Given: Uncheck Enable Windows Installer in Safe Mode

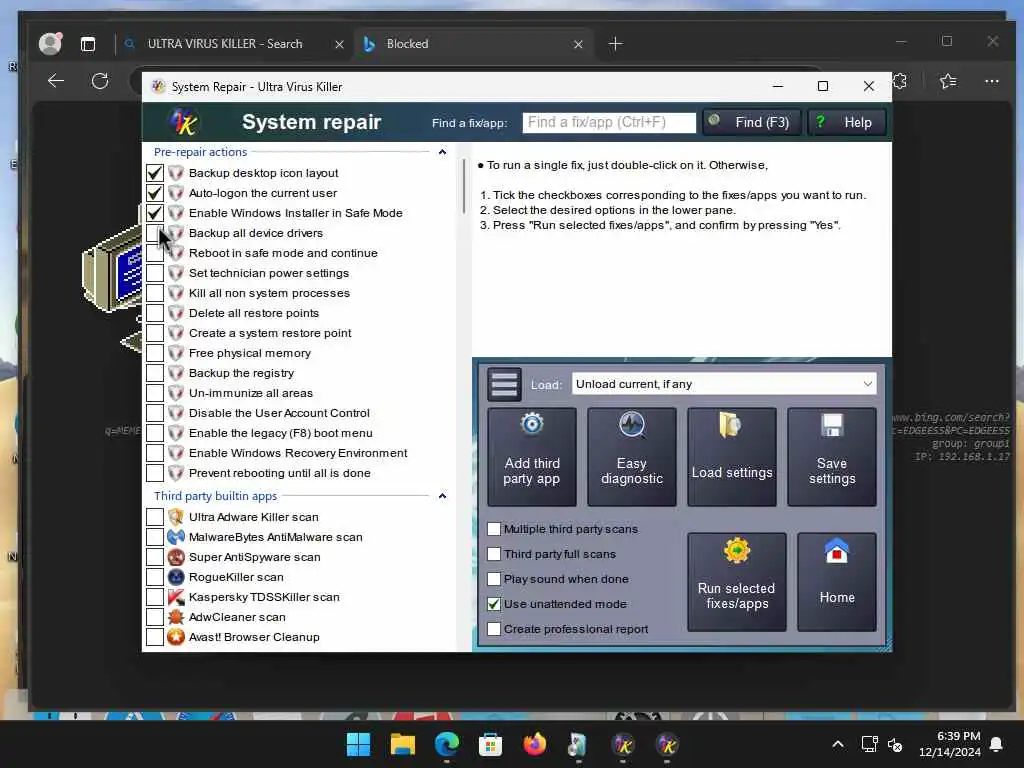Looking at the screenshot, I should point(155,213).
